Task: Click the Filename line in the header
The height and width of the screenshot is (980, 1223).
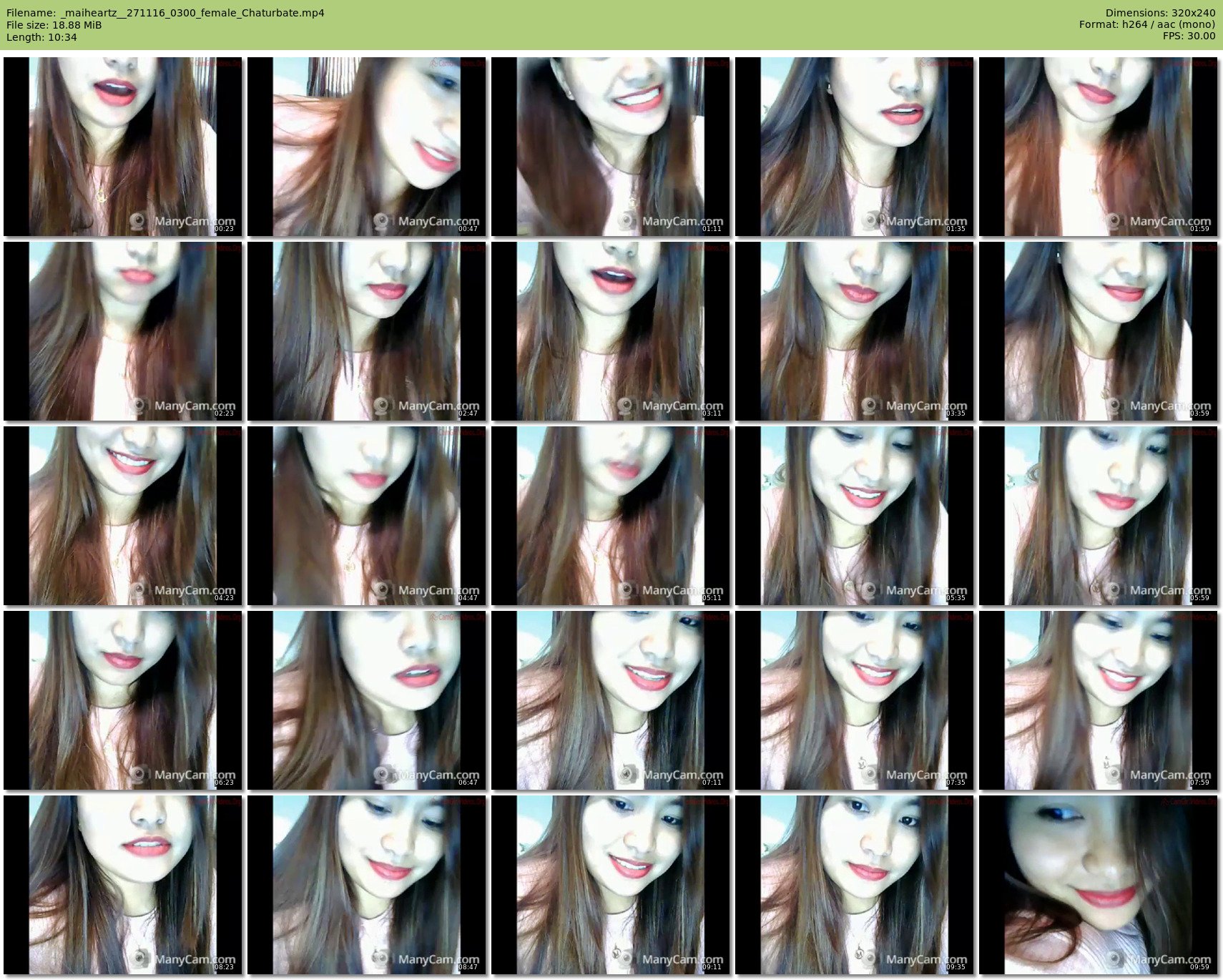Action: pos(165,13)
